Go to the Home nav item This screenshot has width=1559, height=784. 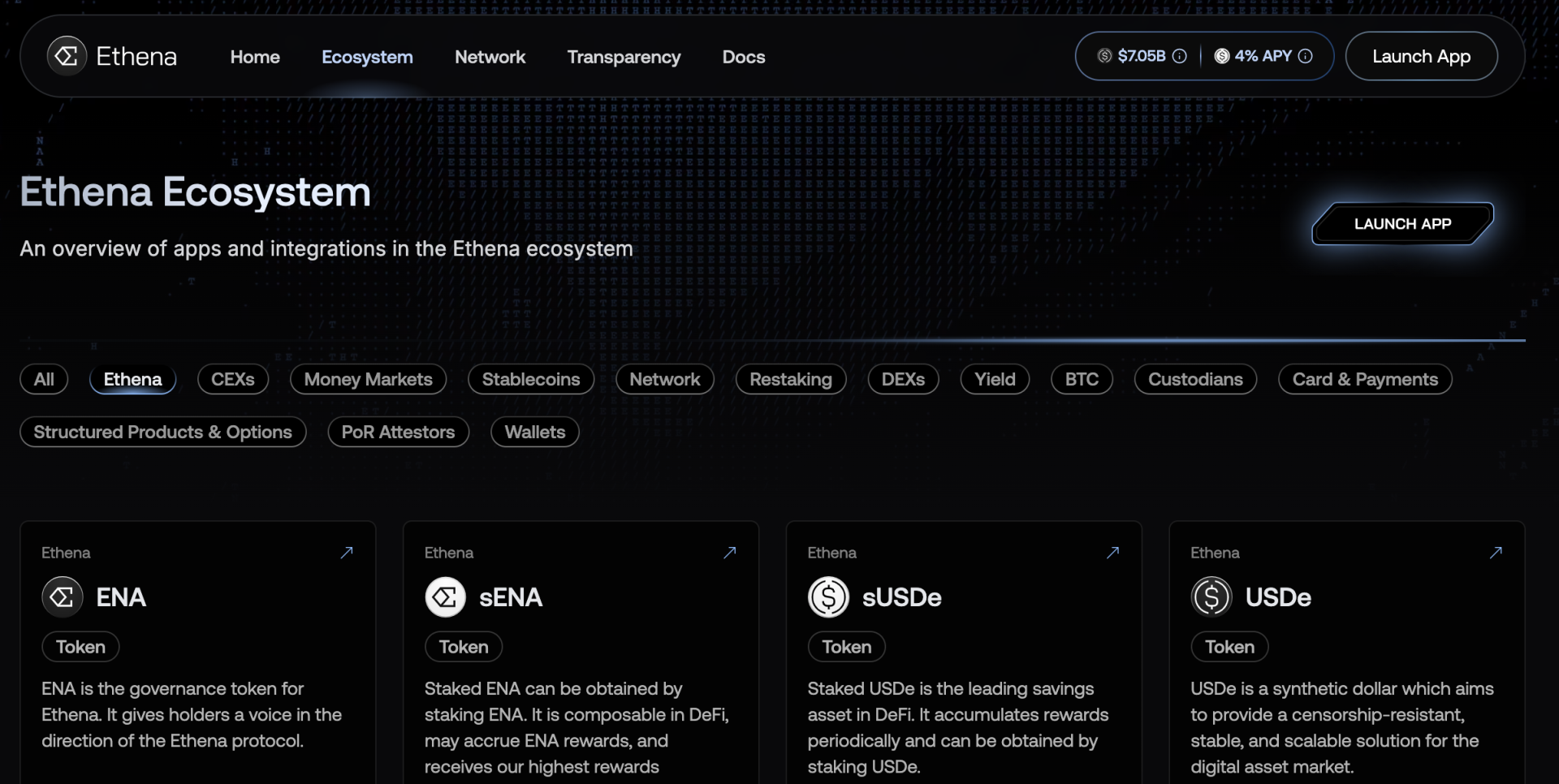tap(255, 57)
